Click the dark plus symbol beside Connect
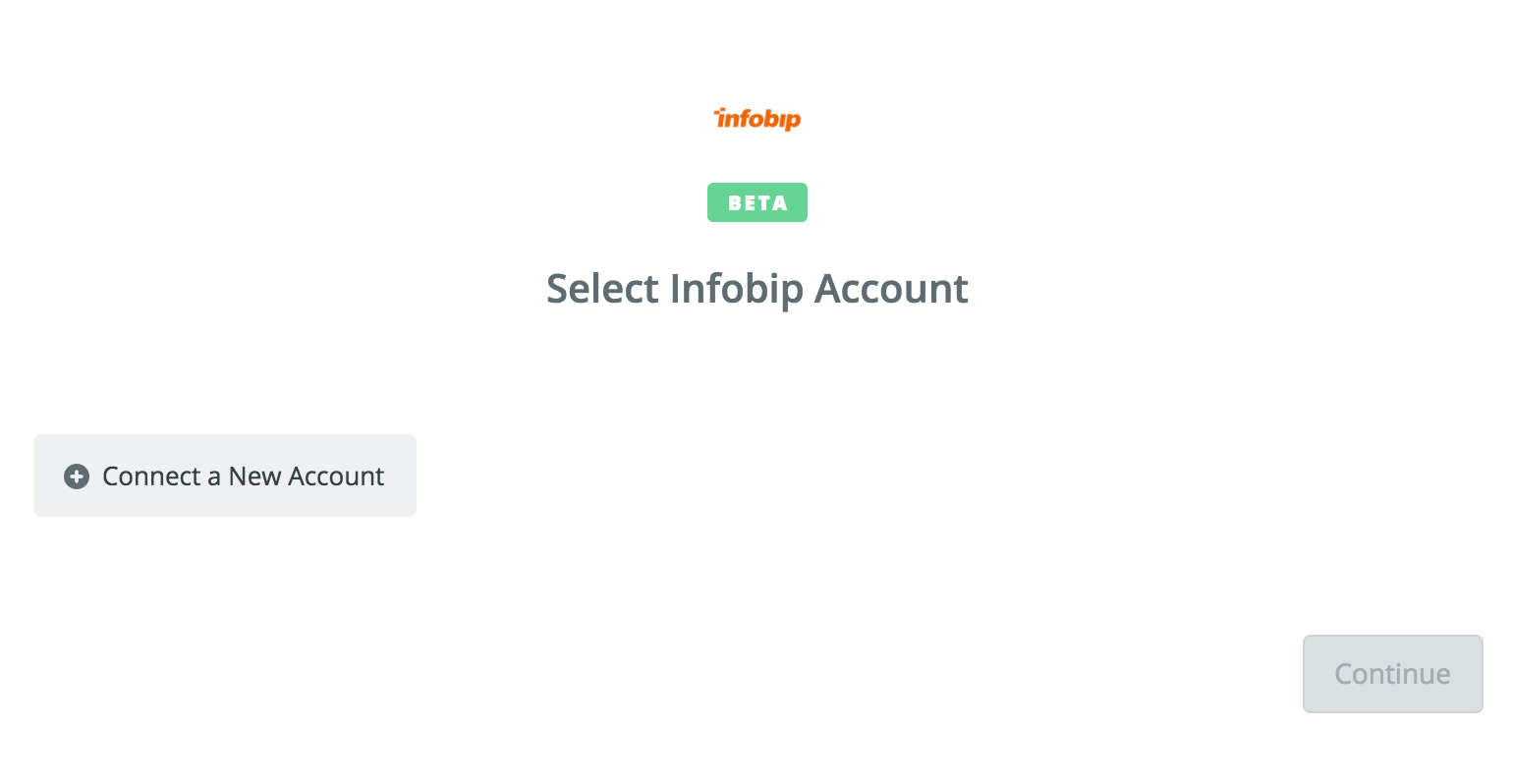 (x=77, y=476)
